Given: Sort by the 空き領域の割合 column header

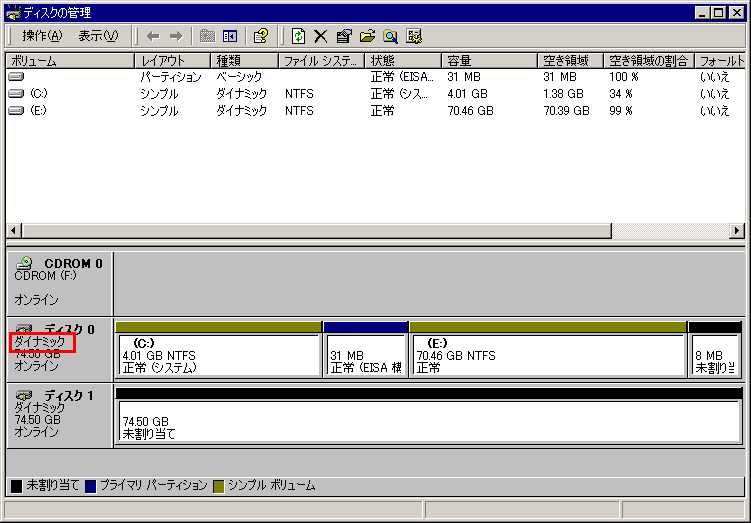Looking at the screenshot, I should coord(649,61).
